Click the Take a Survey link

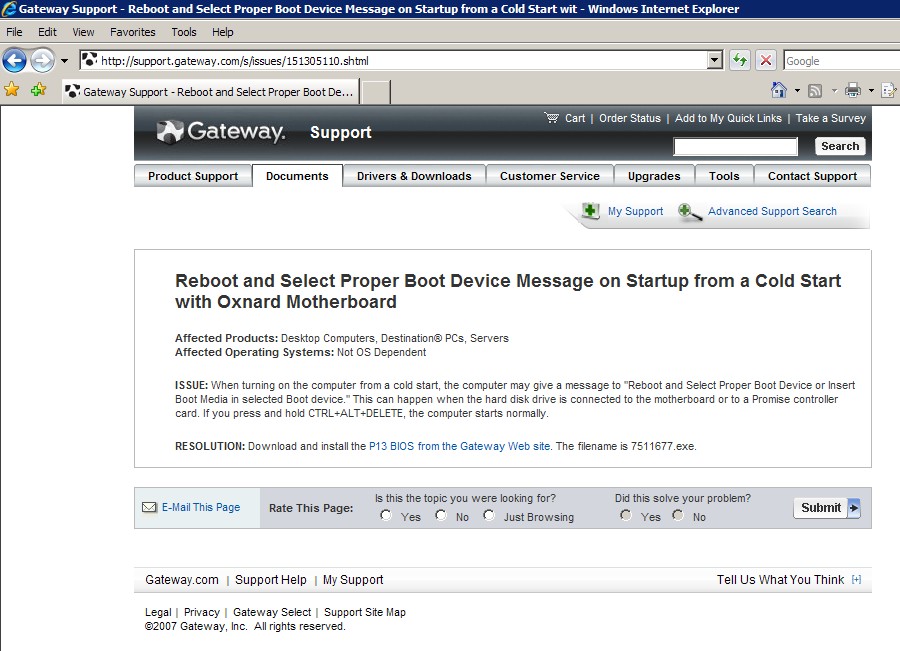830,118
